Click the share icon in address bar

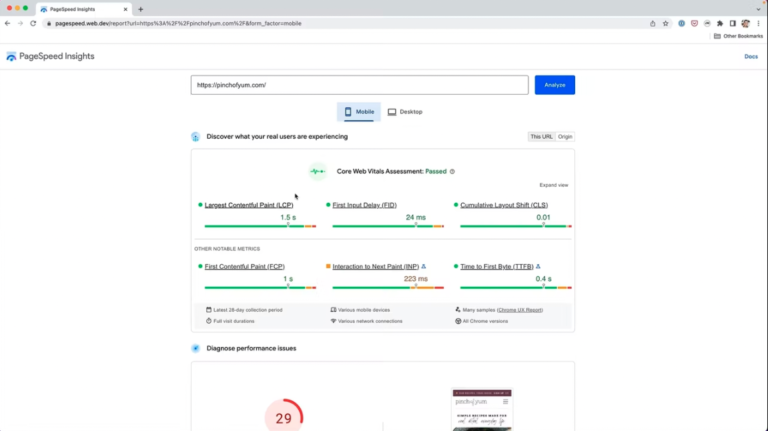(x=652, y=24)
